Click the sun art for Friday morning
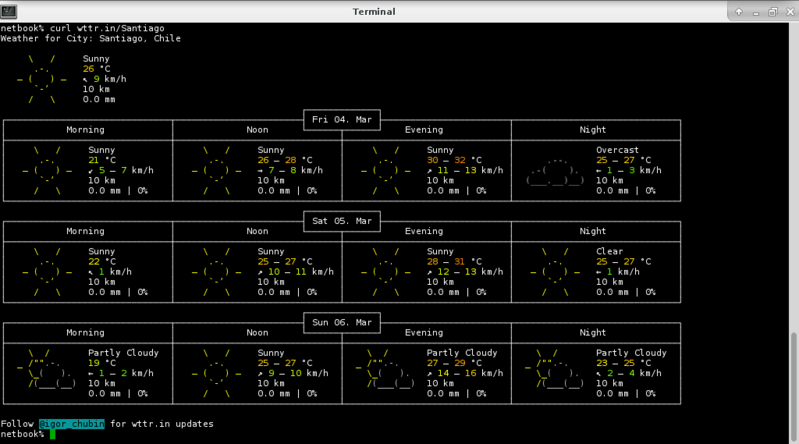The width and height of the screenshot is (799, 444). pyautogui.click(x=47, y=170)
